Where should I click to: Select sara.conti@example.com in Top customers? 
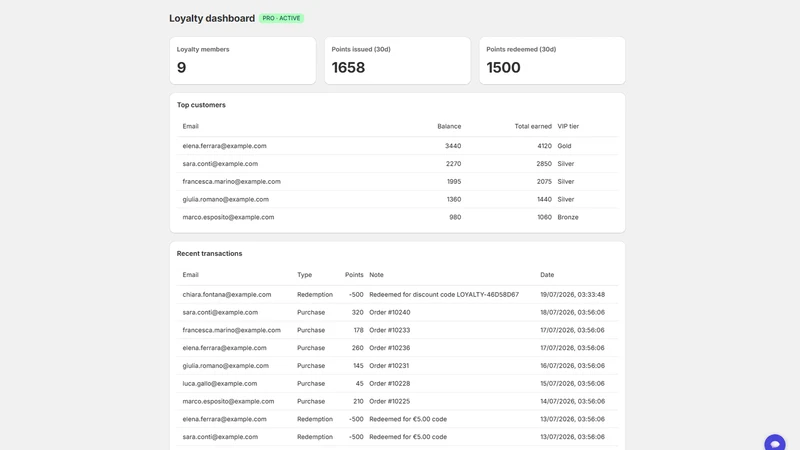point(220,164)
